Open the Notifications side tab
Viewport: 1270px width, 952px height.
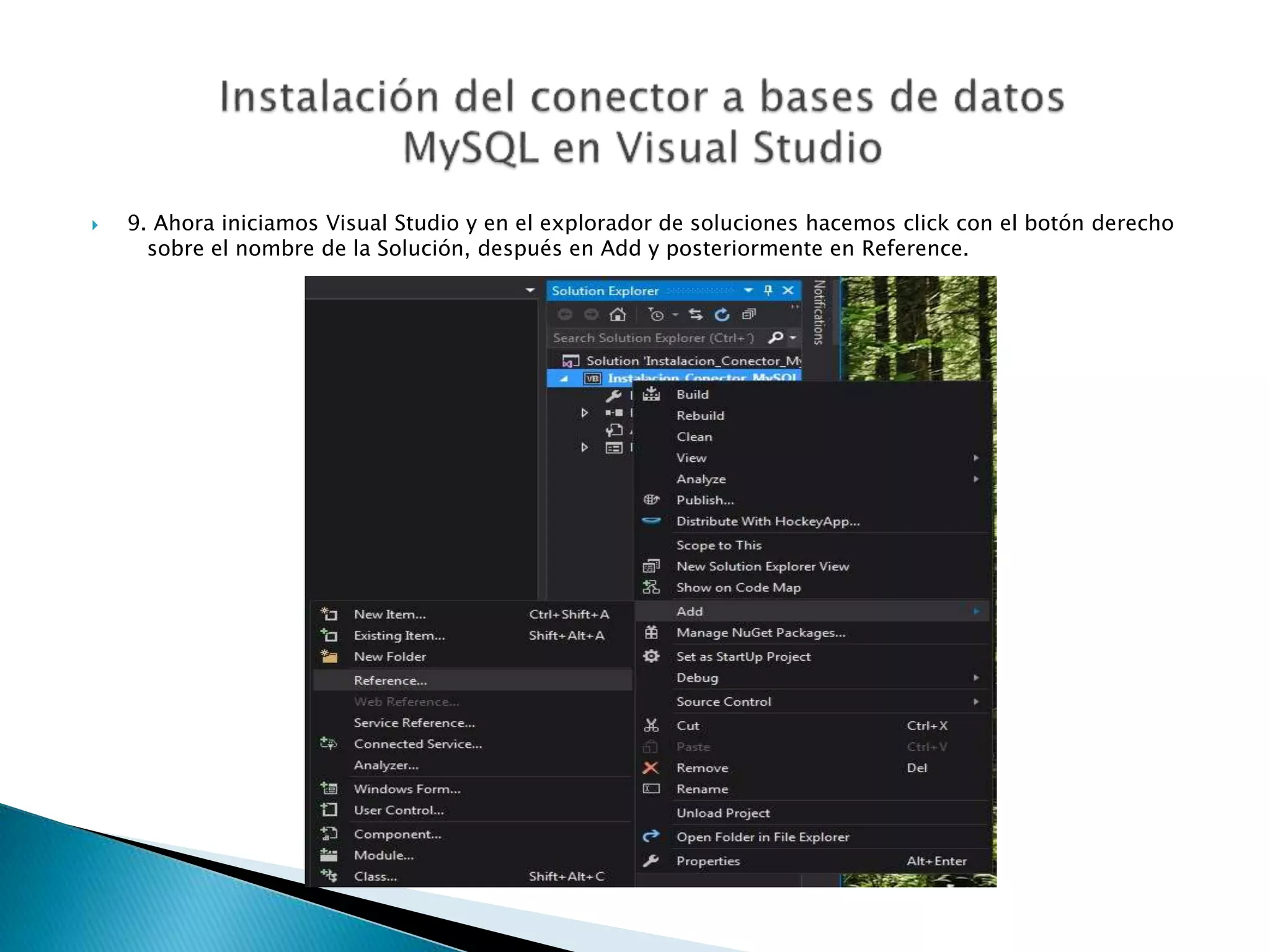(x=819, y=312)
